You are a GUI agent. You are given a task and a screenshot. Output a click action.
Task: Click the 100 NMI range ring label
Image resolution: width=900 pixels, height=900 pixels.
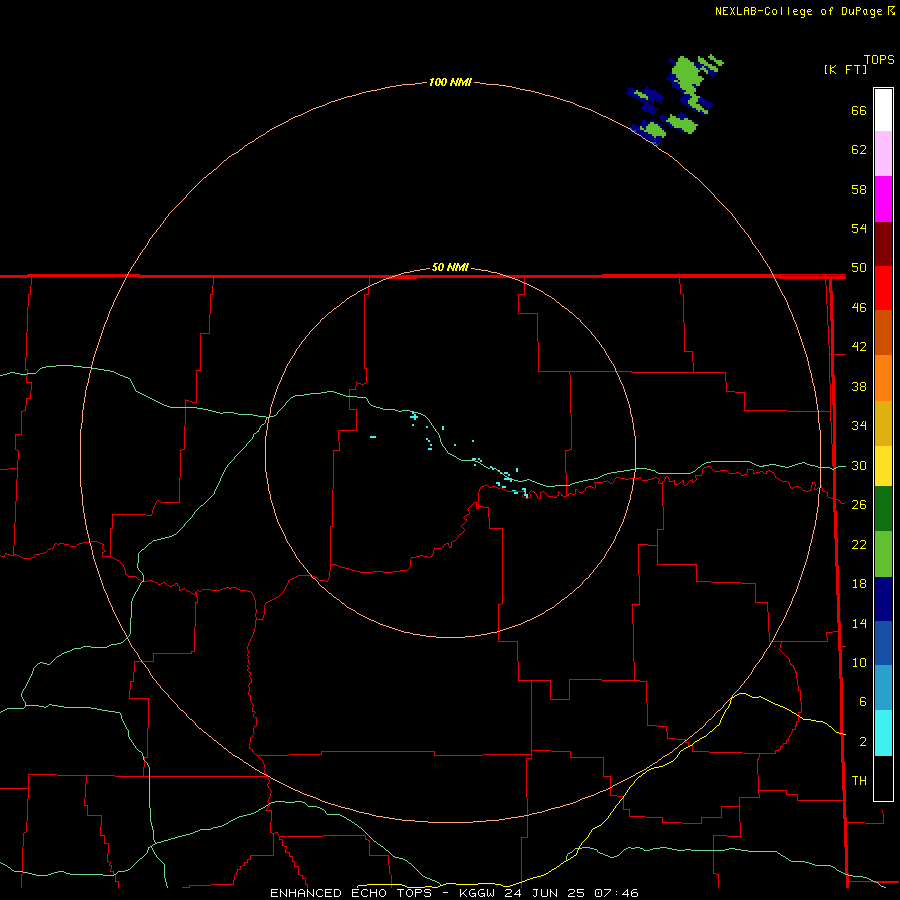[450, 82]
